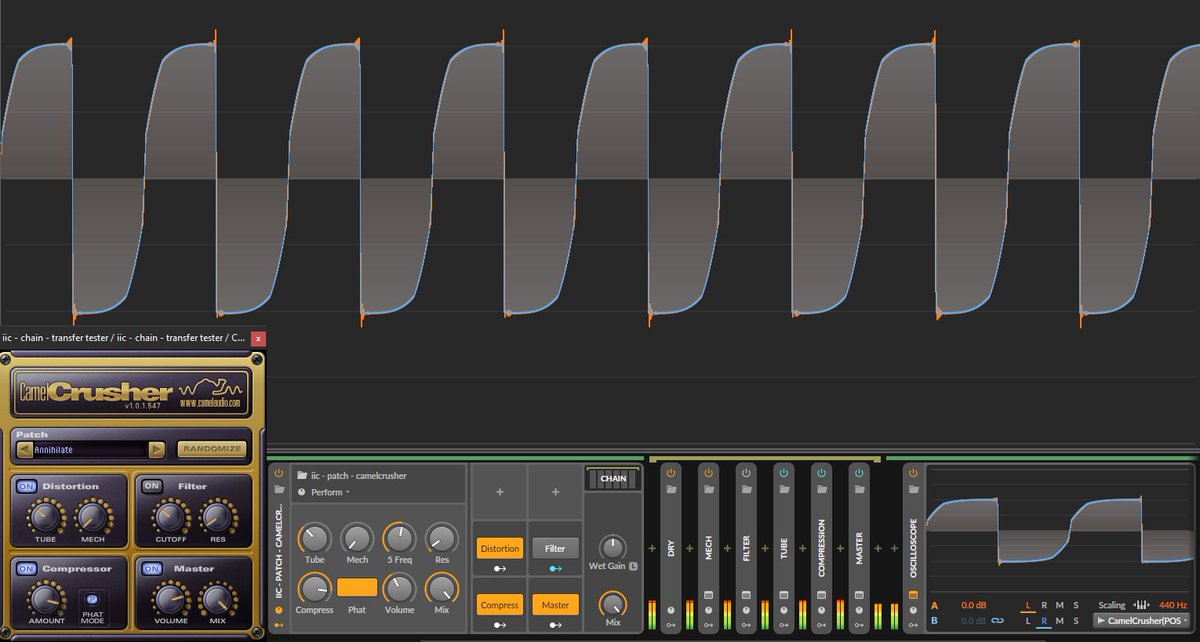
Task: Click the RES knob in CamelCrusher plugin
Action: pos(217,516)
